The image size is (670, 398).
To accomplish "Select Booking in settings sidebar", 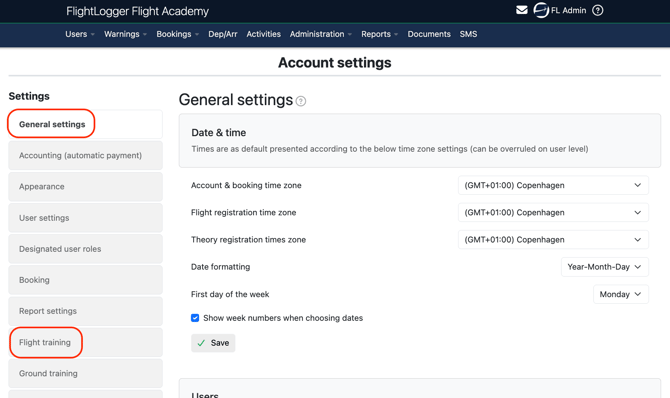I will tap(85, 280).
